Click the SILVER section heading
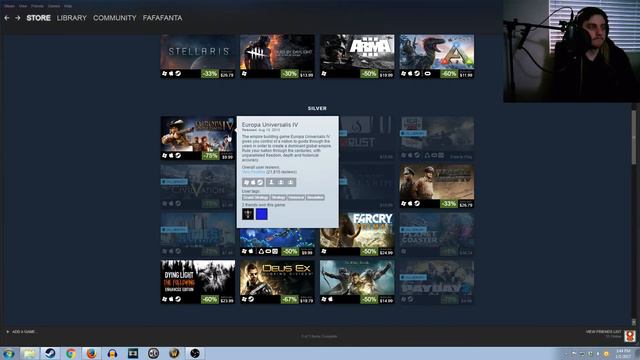This screenshot has height=360, width=640. pyautogui.click(x=317, y=109)
